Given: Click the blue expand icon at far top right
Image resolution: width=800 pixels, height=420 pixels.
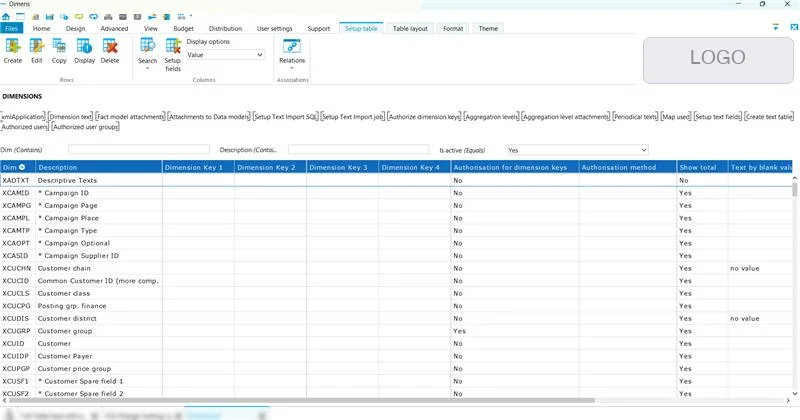Looking at the screenshot, I should pyautogui.click(x=794, y=27).
